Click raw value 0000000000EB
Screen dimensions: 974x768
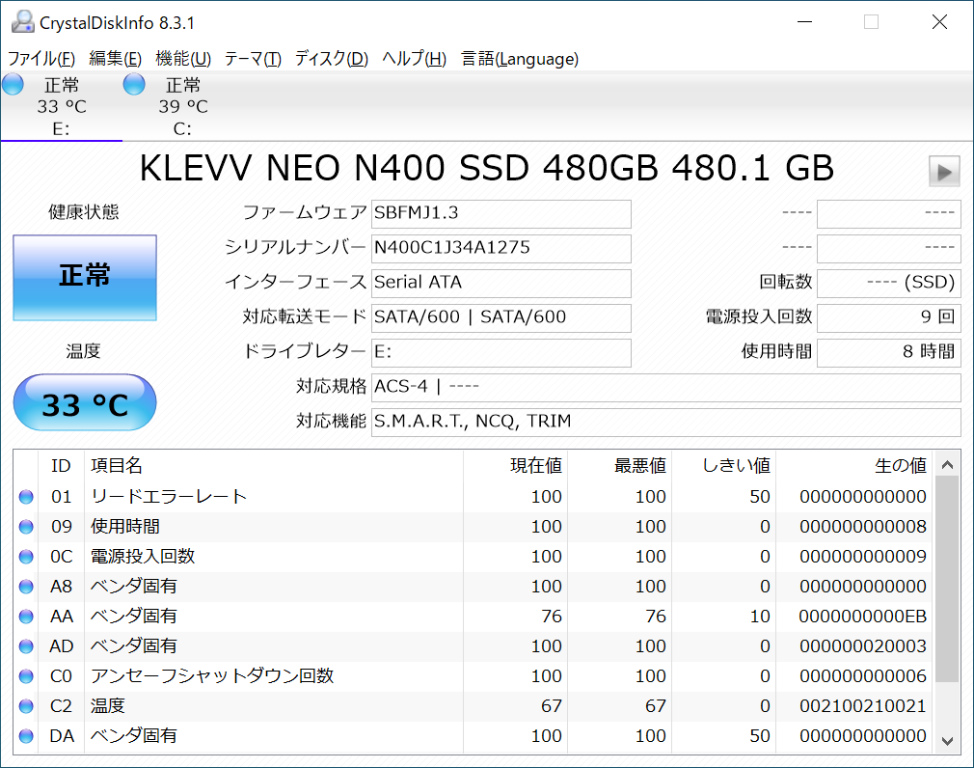point(863,616)
